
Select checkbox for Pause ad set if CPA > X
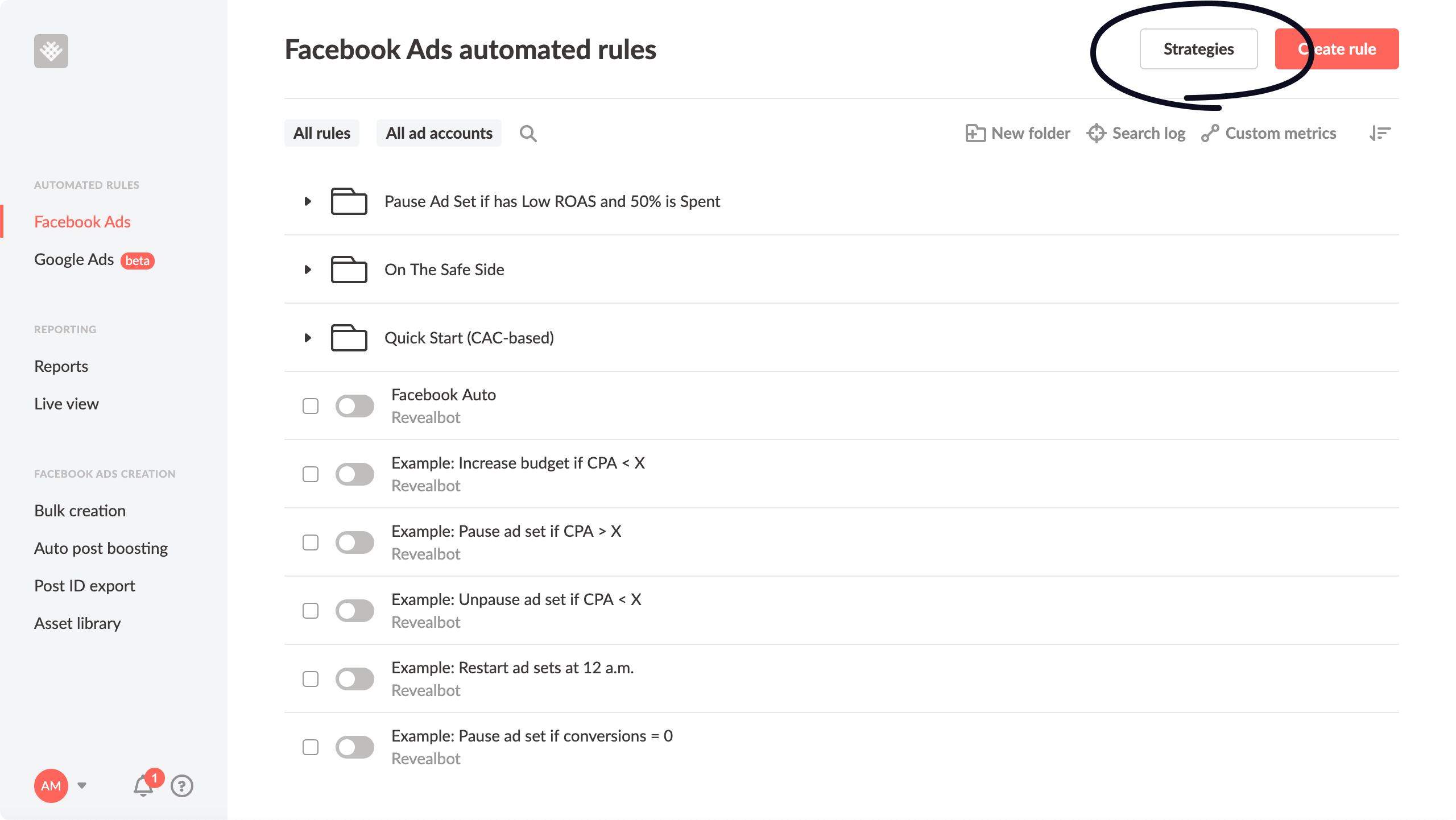tap(311, 542)
